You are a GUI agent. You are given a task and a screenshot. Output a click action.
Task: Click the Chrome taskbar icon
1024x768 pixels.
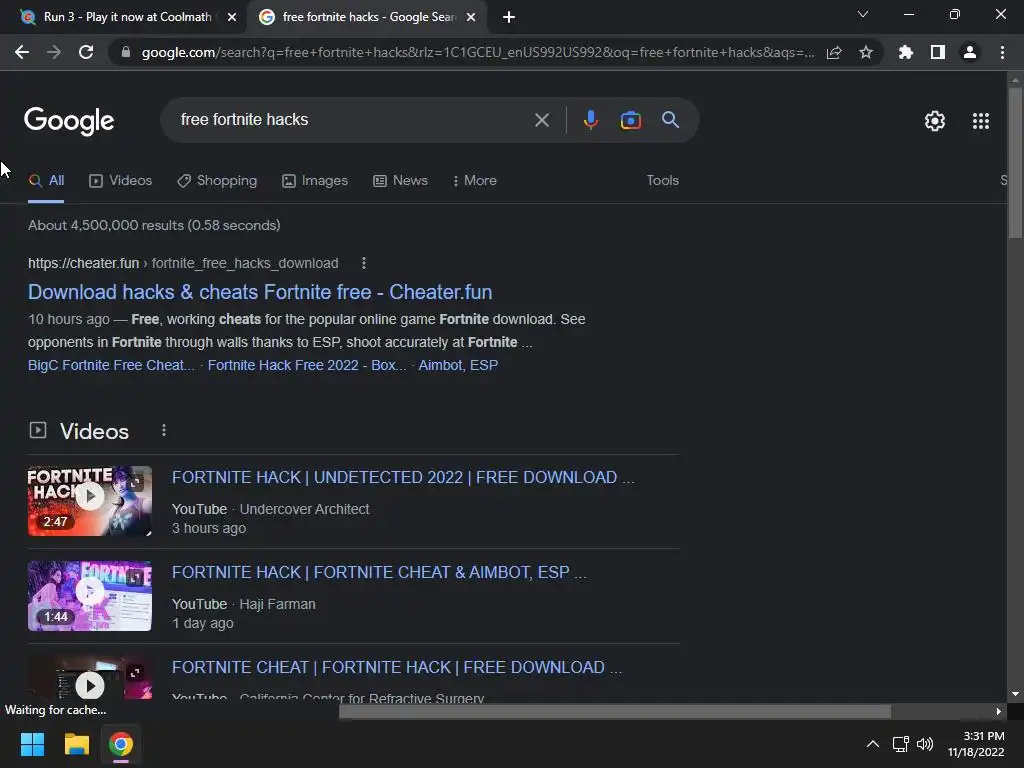pyautogui.click(x=121, y=744)
